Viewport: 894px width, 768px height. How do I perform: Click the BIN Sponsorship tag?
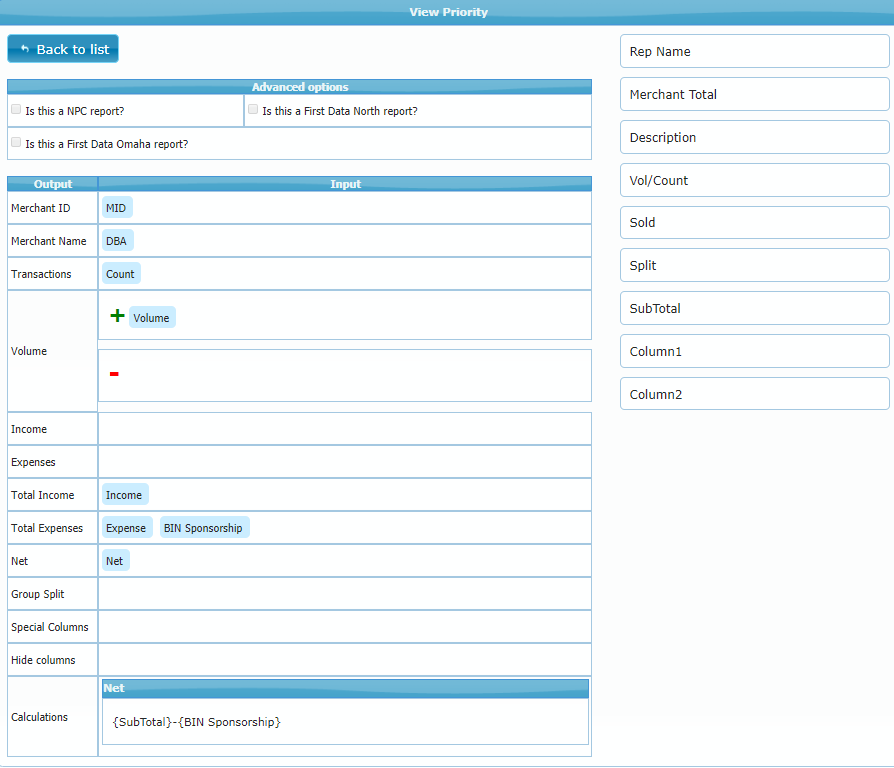coord(203,528)
